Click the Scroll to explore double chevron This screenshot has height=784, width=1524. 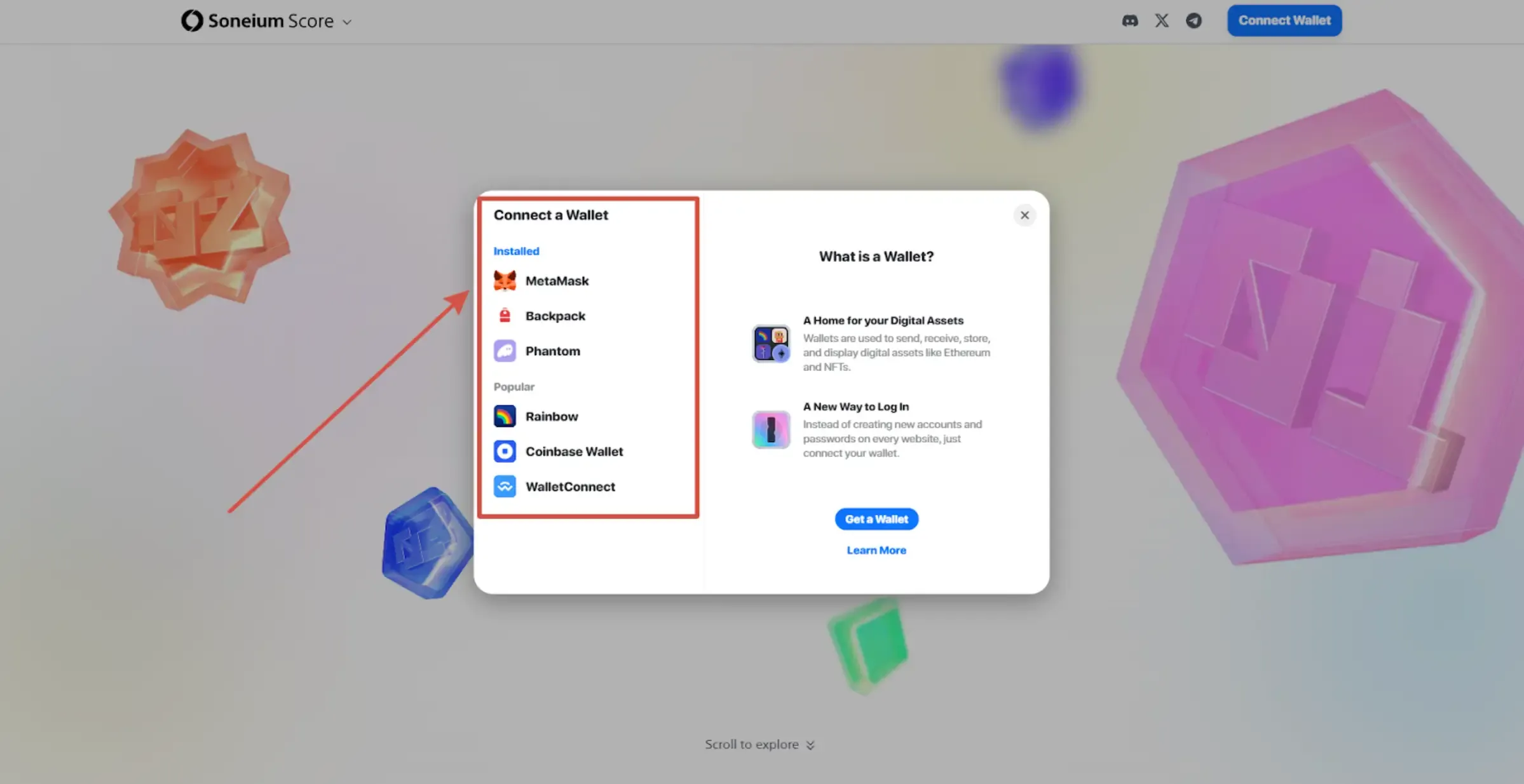(x=810, y=744)
